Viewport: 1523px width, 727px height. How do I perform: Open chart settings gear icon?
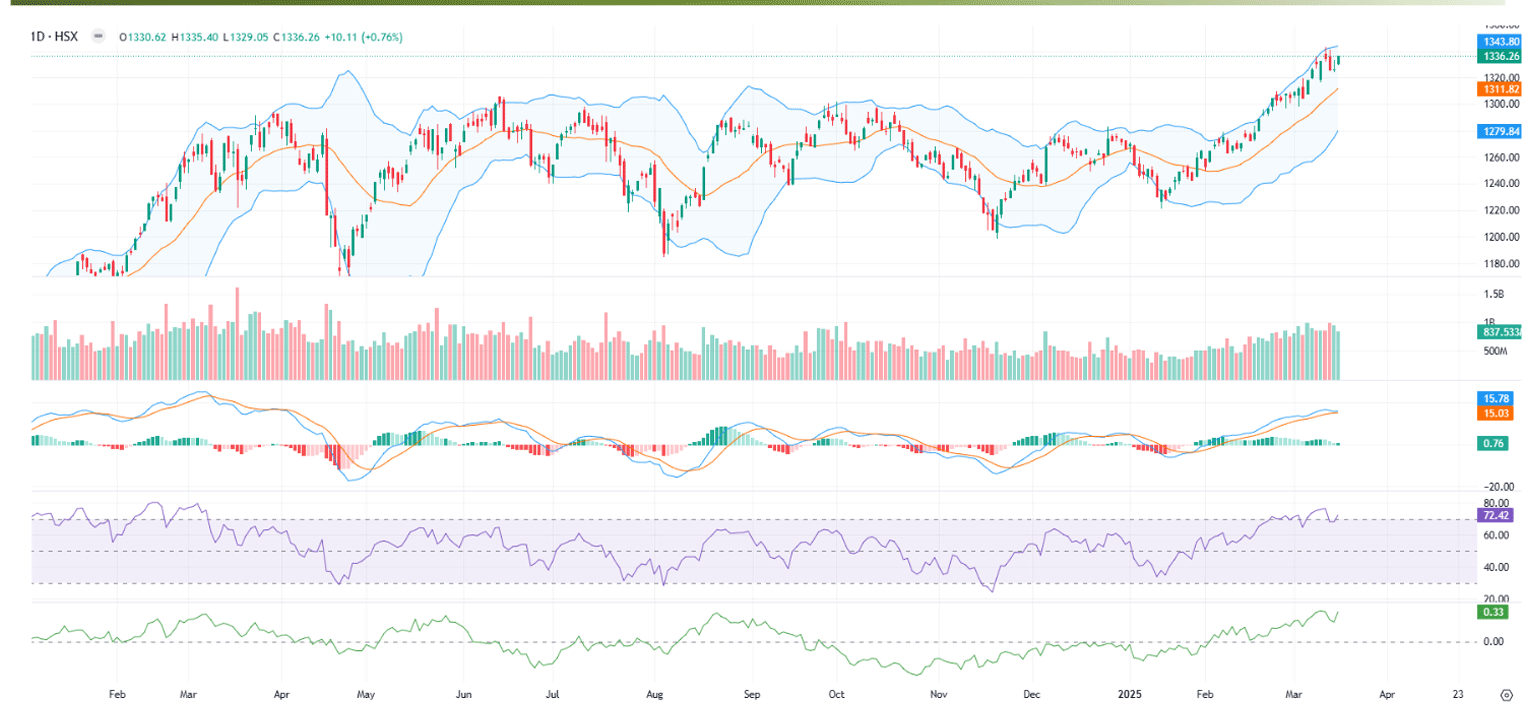(1506, 693)
